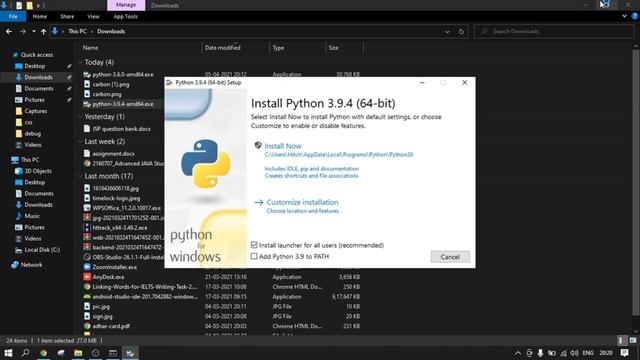Select python-3.6.0-amd64.exe file

123,74
